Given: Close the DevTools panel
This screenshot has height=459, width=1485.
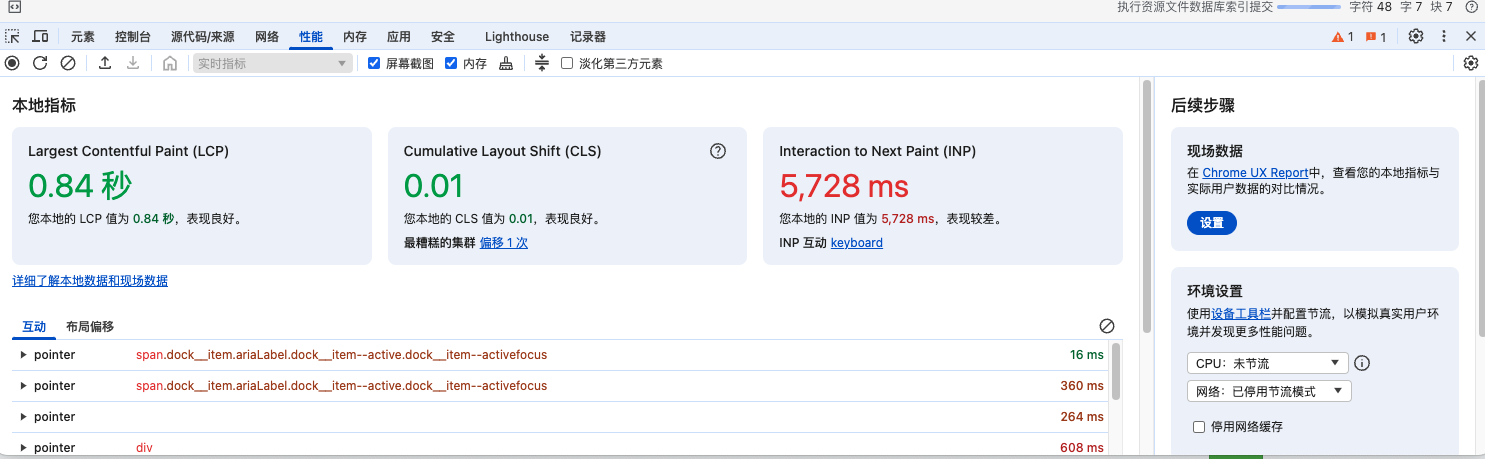Looking at the screenshot, I should 1471,37.
